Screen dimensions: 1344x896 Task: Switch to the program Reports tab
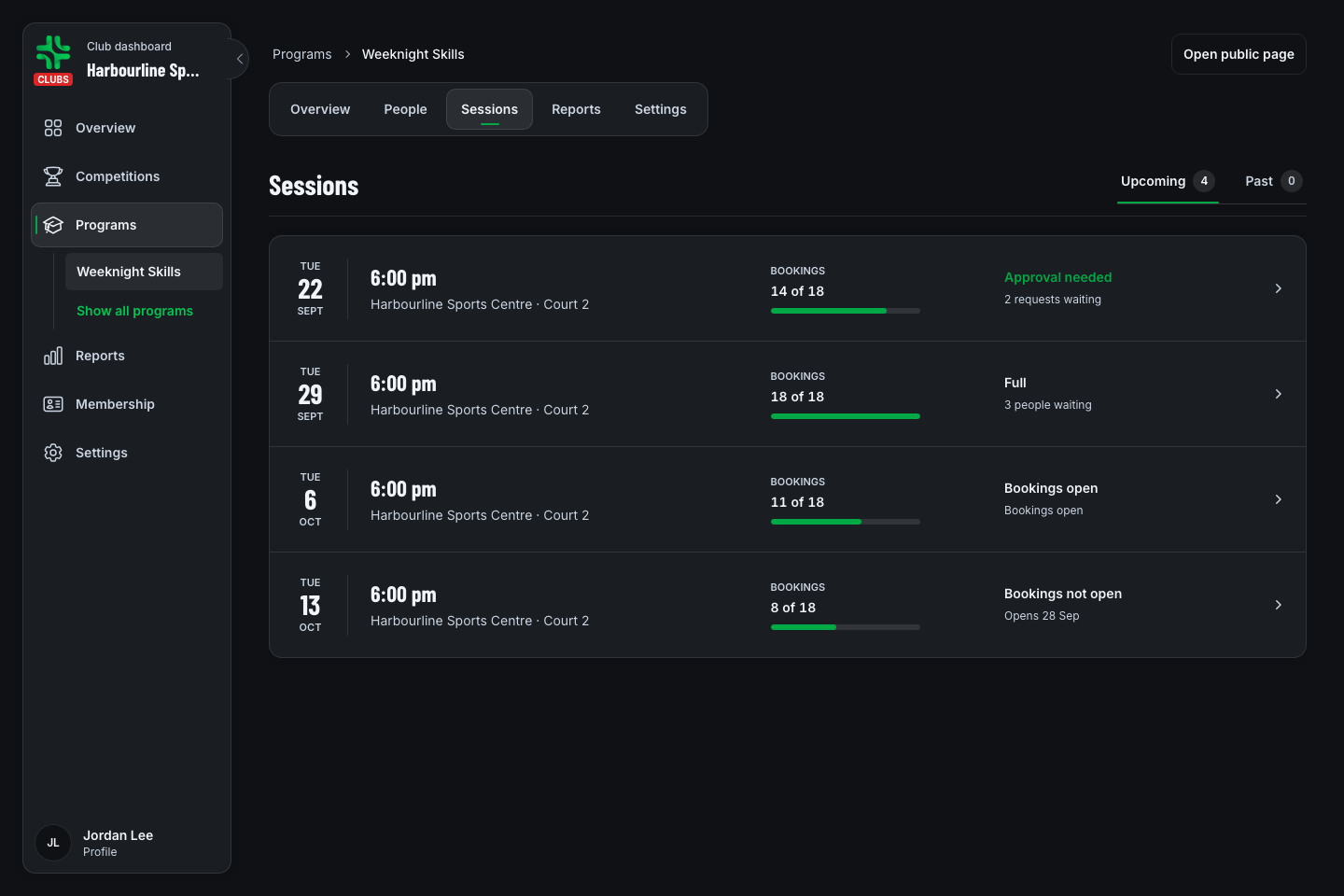[576, 109]
